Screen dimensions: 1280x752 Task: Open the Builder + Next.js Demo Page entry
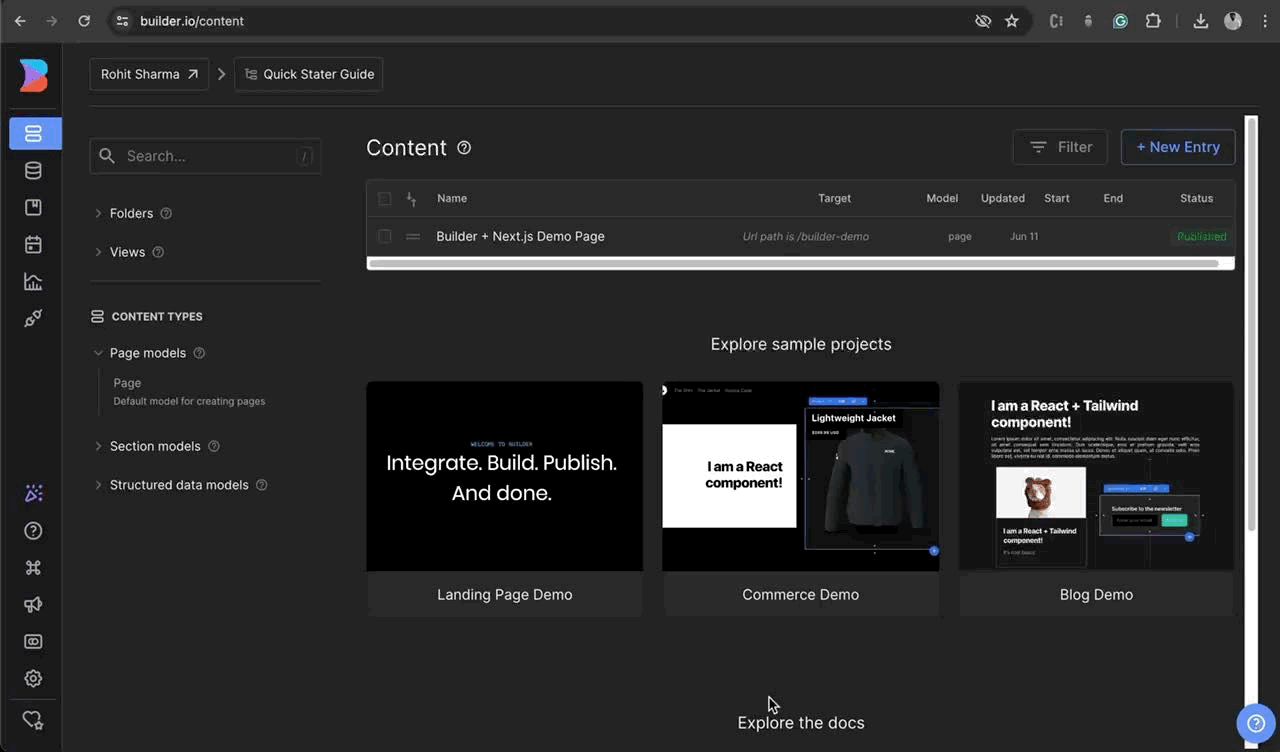coord(520,237)
